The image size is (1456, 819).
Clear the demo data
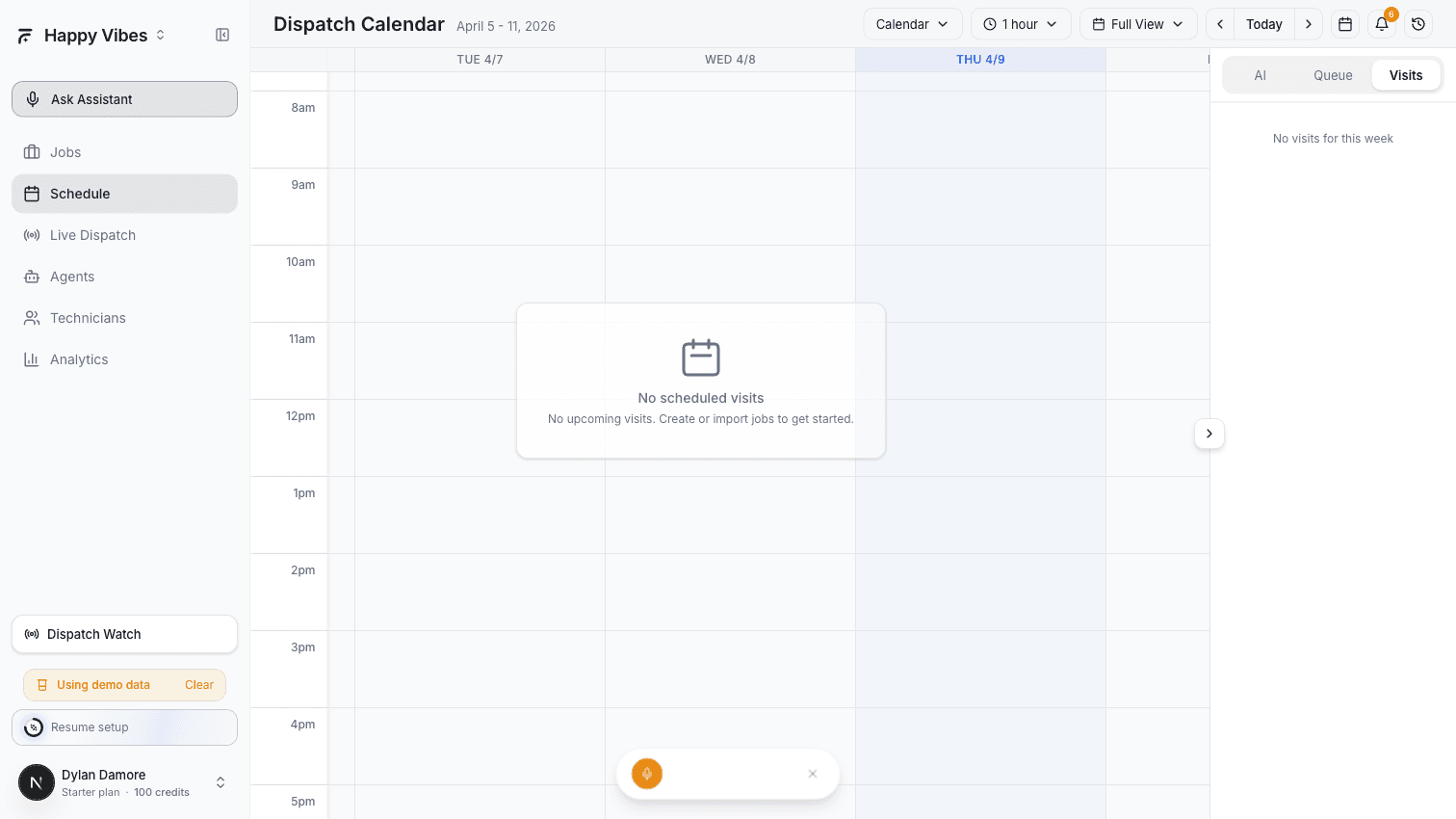[199, 685]
